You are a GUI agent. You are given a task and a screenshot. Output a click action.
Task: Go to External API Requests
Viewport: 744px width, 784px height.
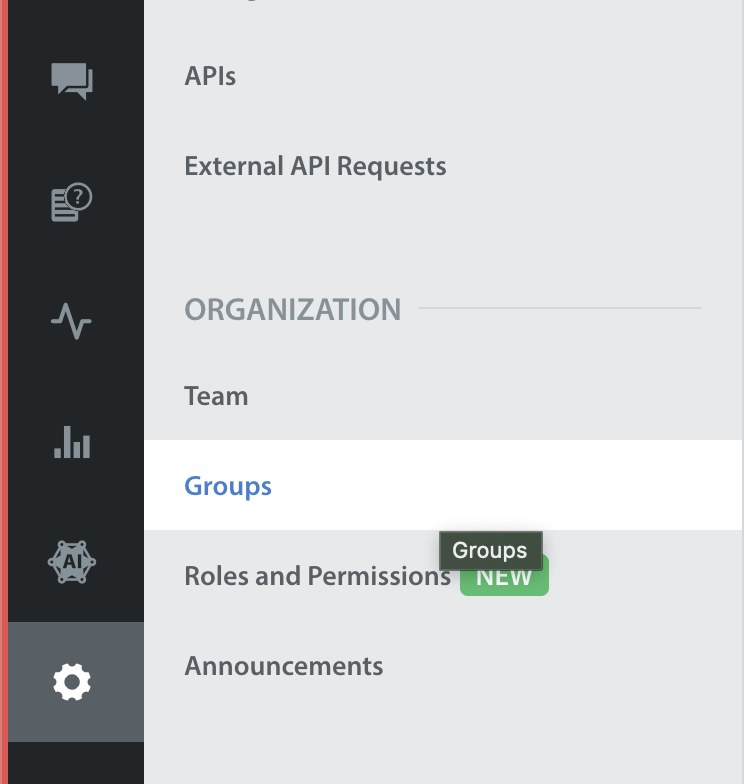(x=316, y=166)
